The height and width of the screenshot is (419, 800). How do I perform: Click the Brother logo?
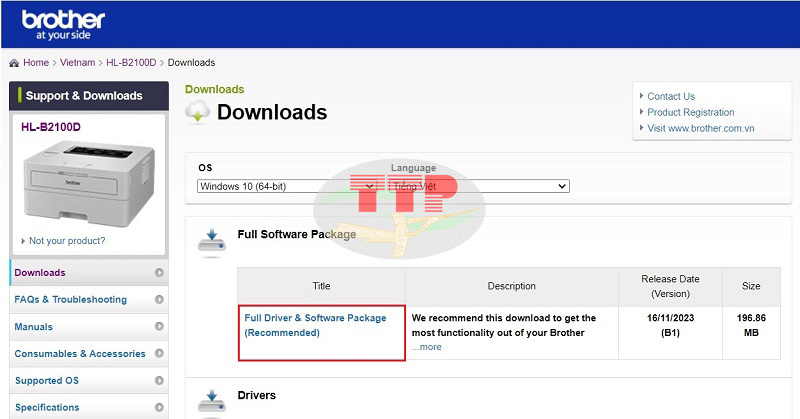pos(63,25)
